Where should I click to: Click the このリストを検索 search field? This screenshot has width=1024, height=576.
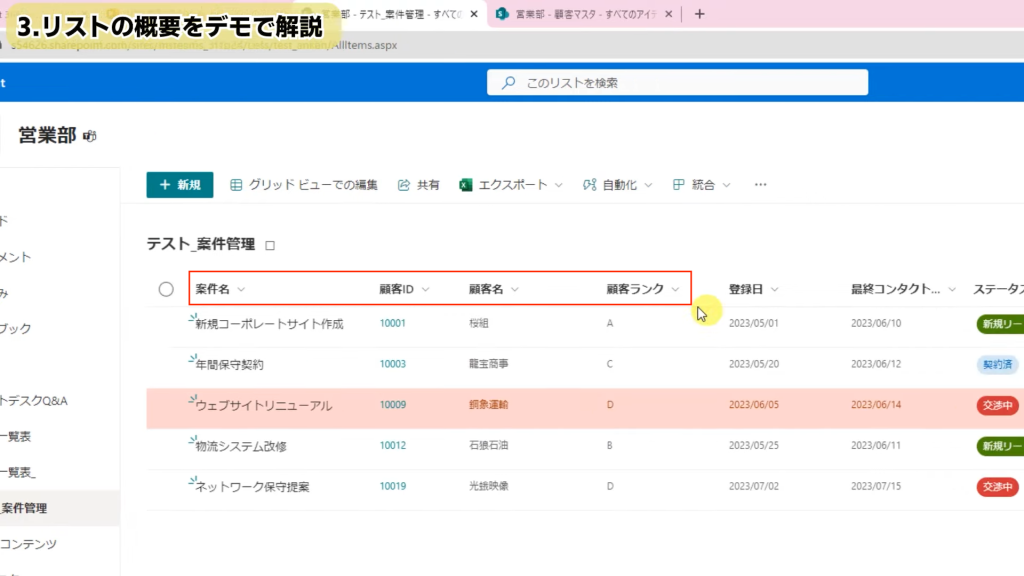(690, 83)
